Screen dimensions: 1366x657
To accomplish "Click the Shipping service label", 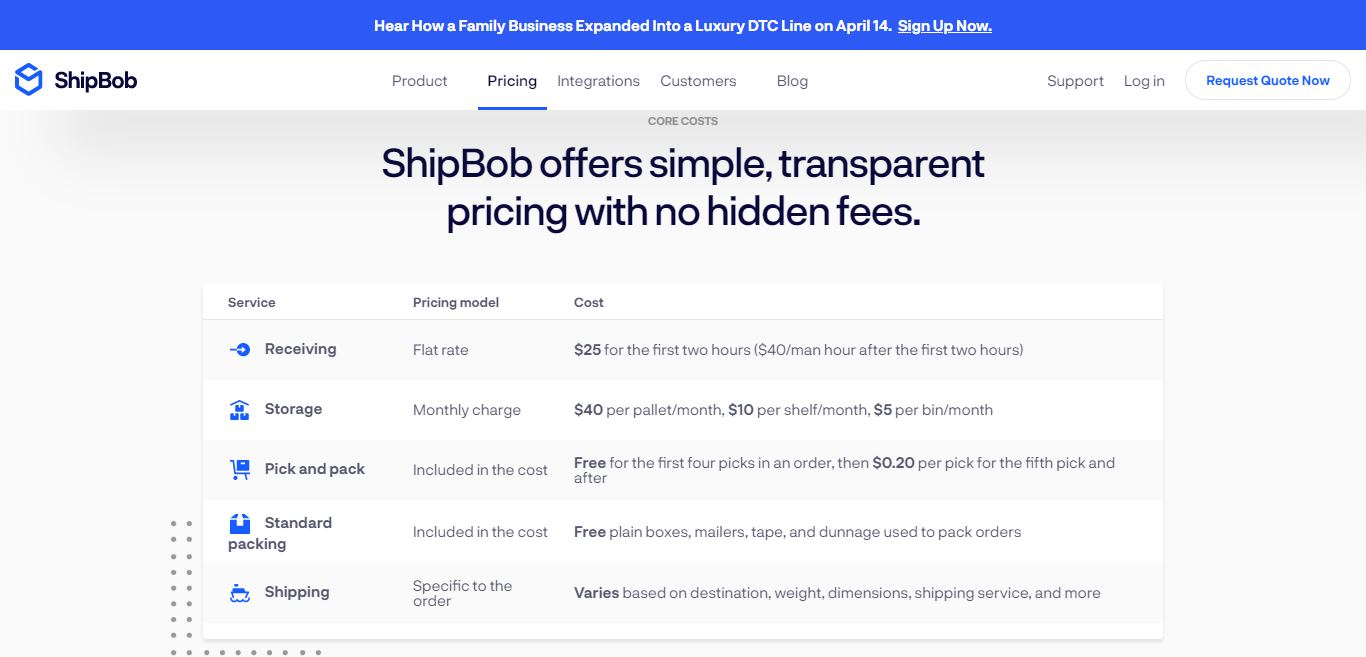I will click(297, 592).
